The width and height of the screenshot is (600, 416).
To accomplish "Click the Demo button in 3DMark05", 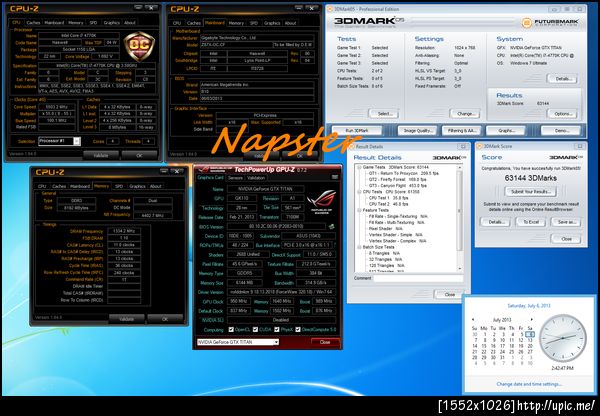I will pos(560,131).
